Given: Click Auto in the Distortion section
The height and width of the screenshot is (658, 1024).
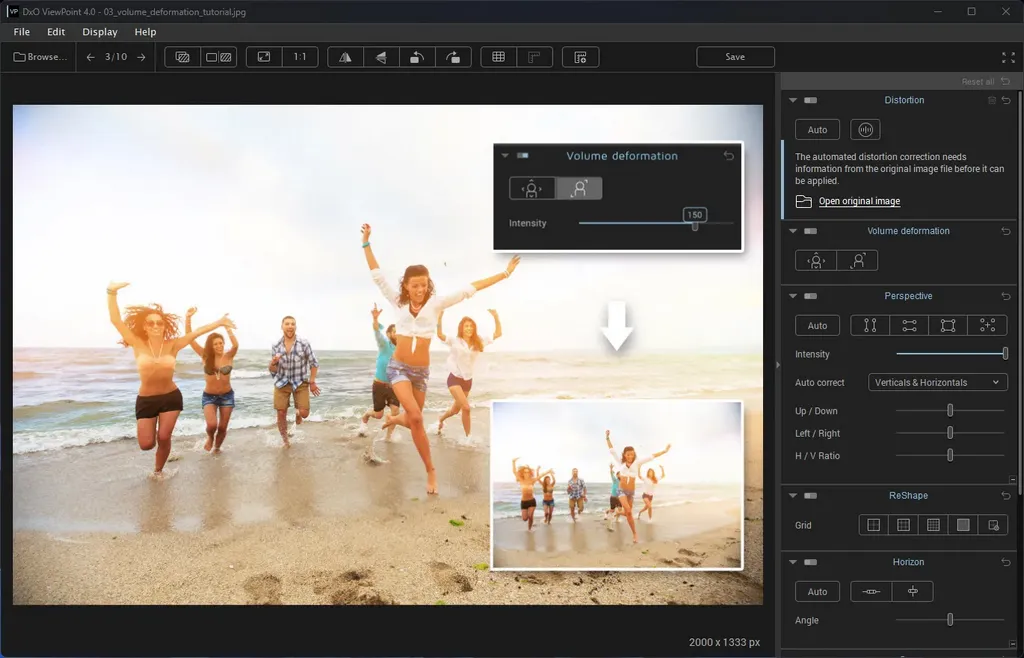Looking at the screenshot, I should point(817,130).
